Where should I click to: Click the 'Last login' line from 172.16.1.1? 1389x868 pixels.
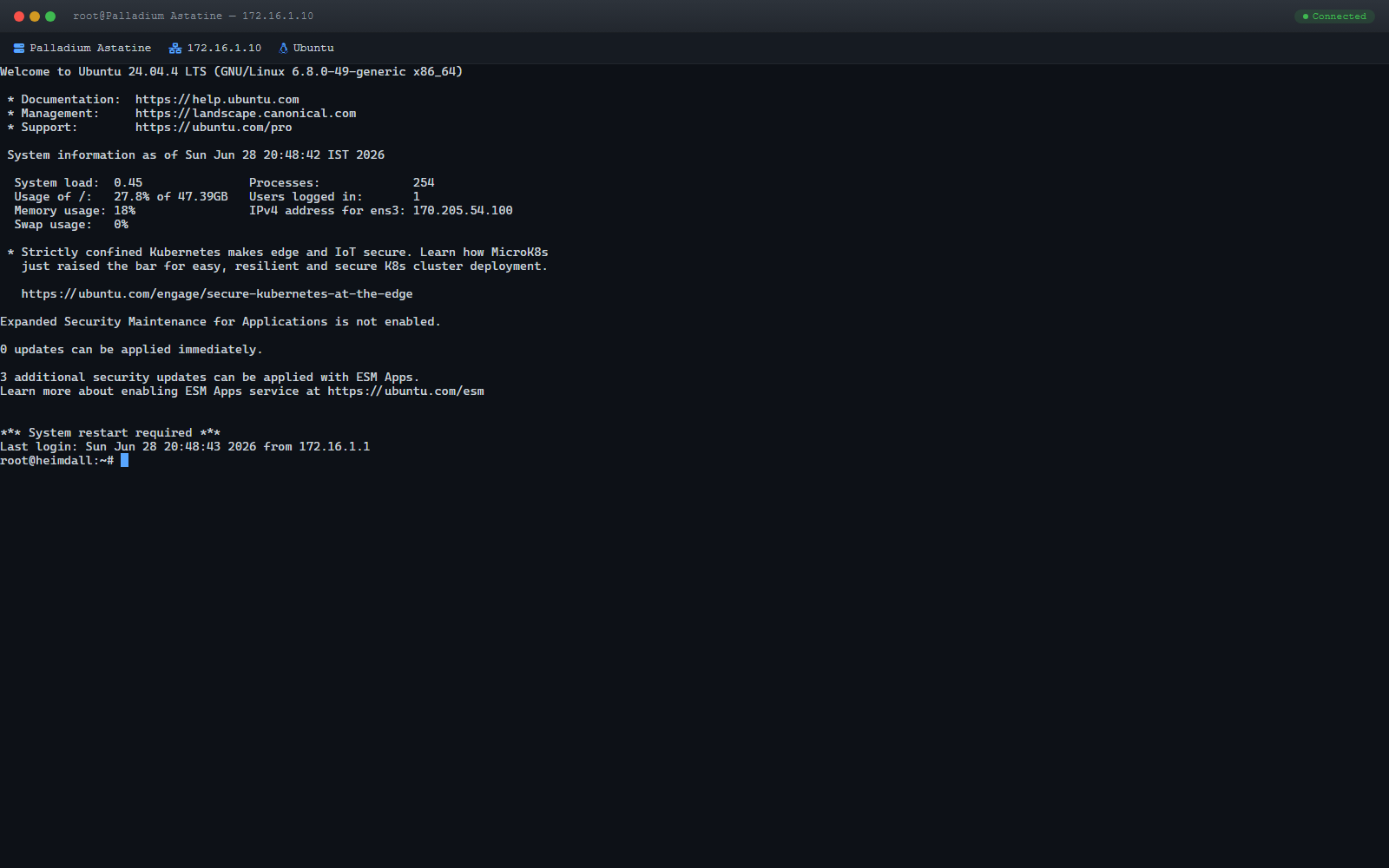click(185, 447)
